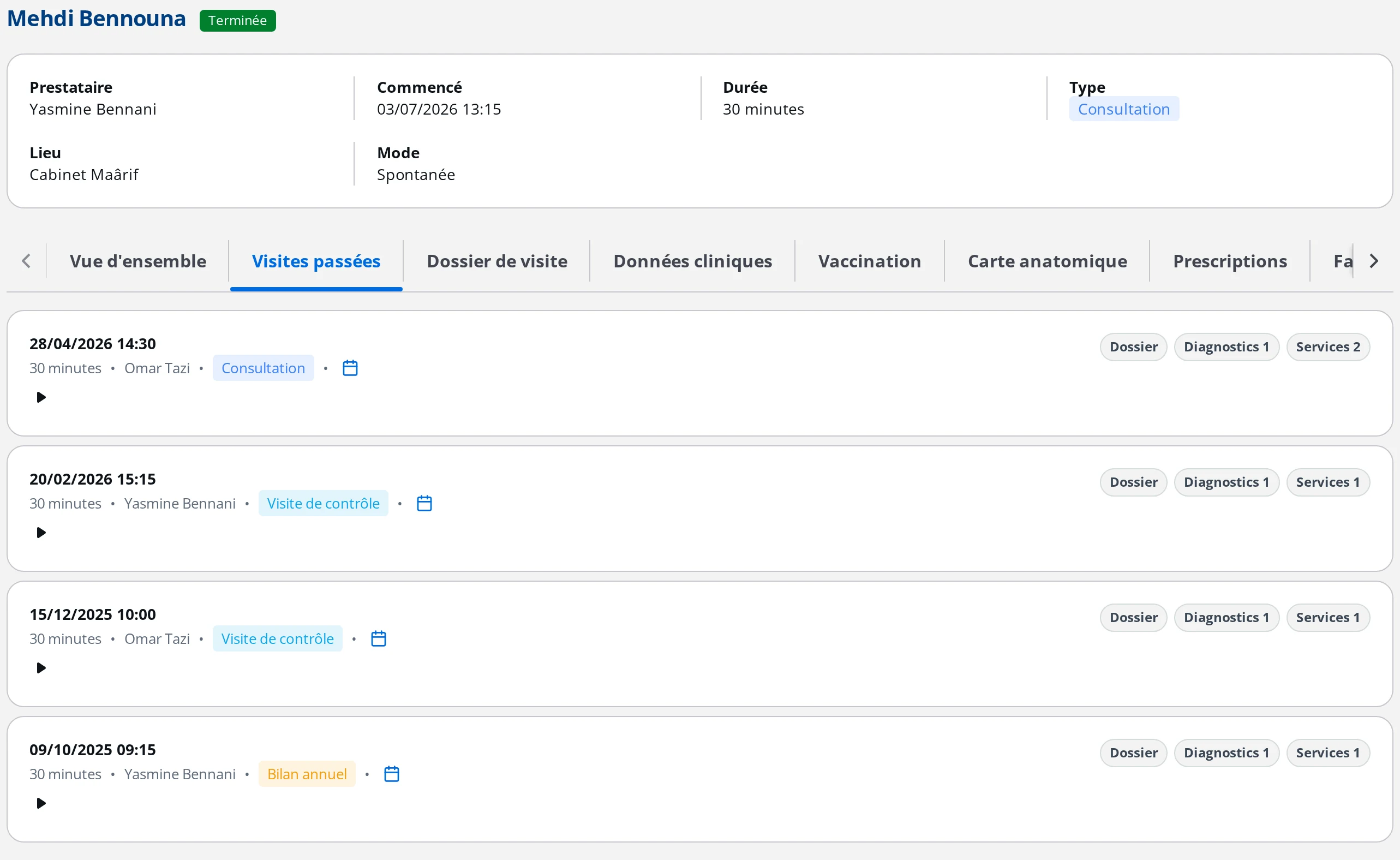Click the mode value Spontanée
1400x860 pixels.
pos(416,175)
